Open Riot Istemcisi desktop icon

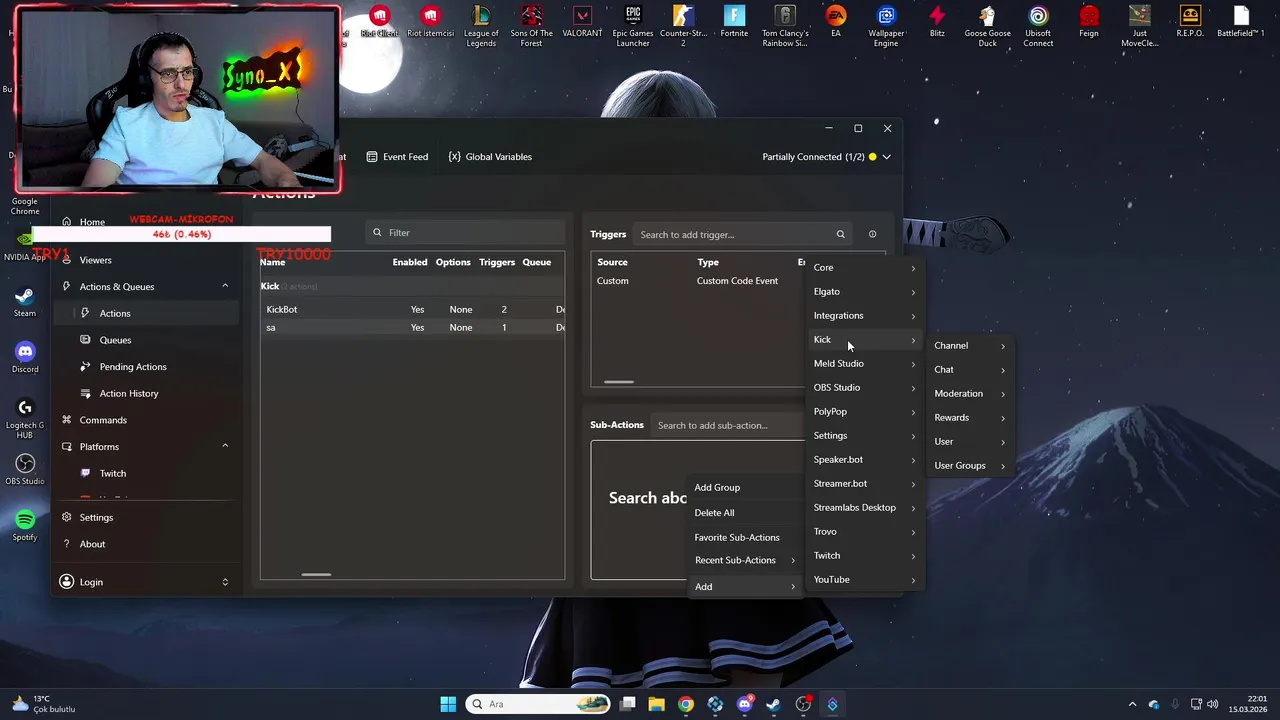tap(431, 22)
